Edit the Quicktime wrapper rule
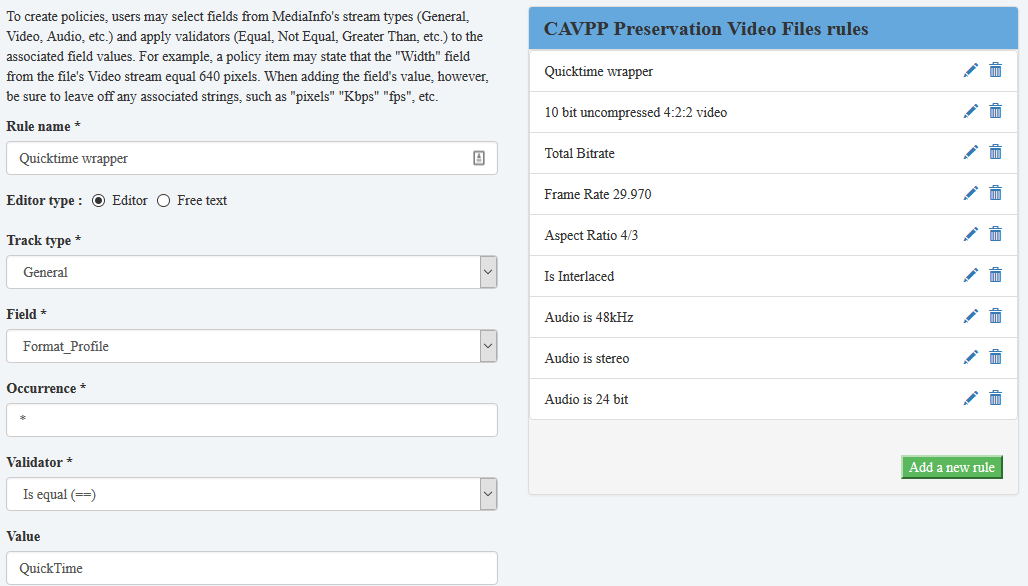Screen dimensions: 1028x586 click(970, 70)
